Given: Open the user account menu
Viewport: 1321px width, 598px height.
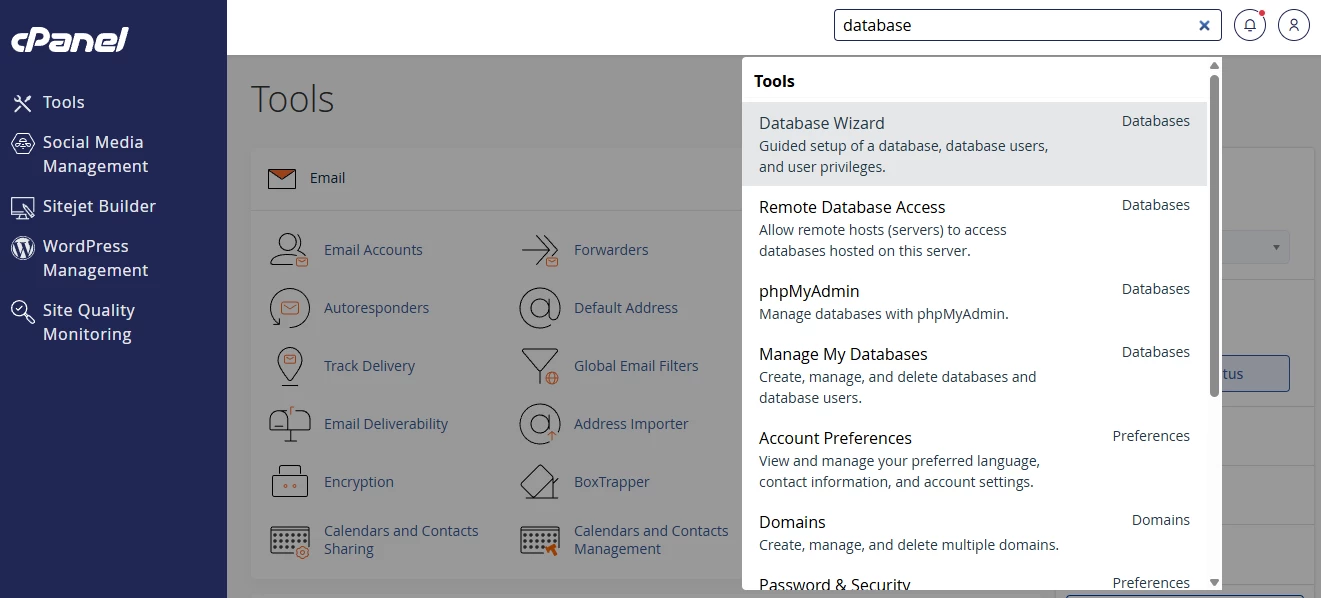Looking at the screenshot, I should point(1294,24).
